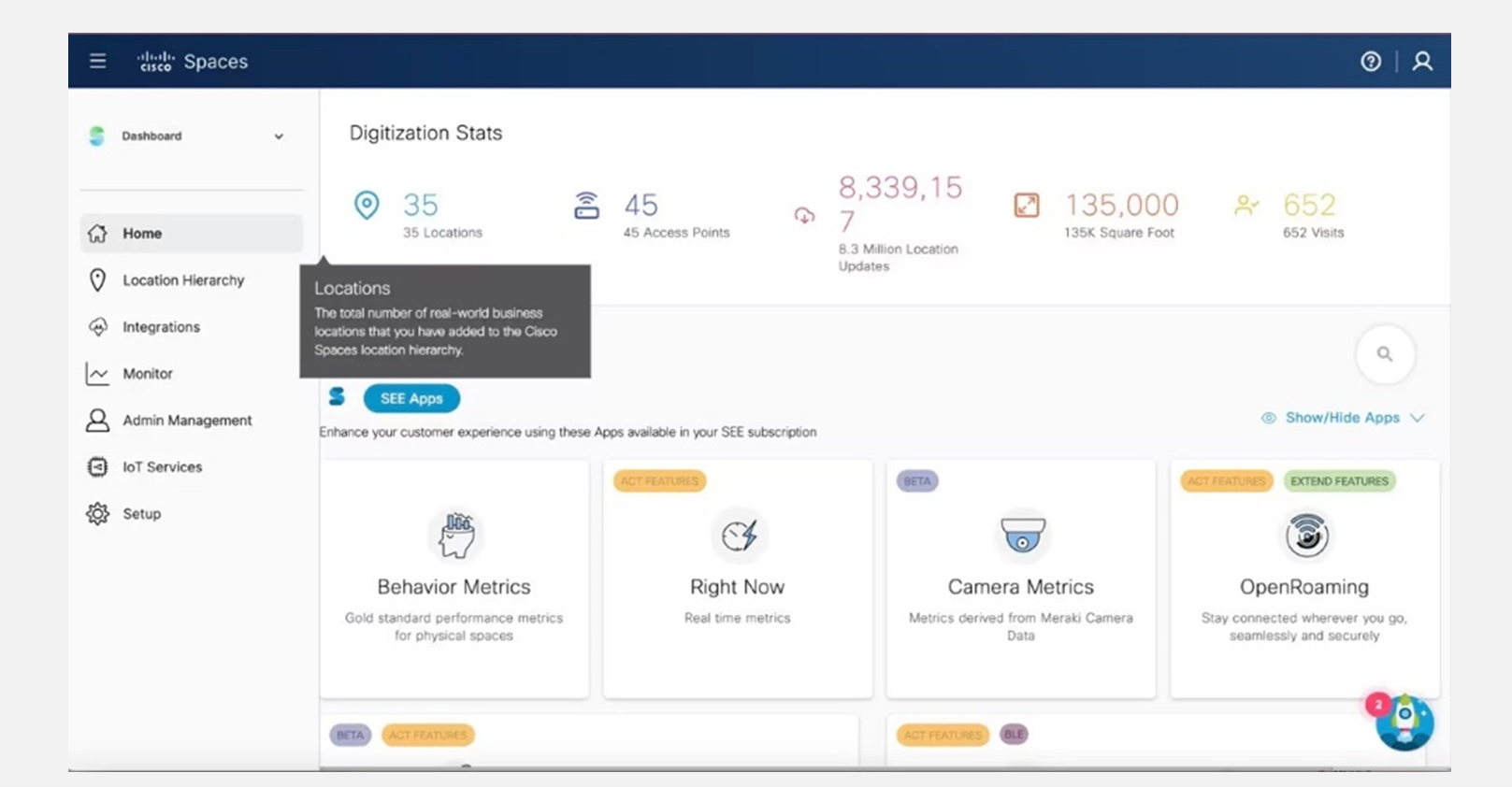
Task: Click the Cisco Spaces logo
Action: click(192, 62)
